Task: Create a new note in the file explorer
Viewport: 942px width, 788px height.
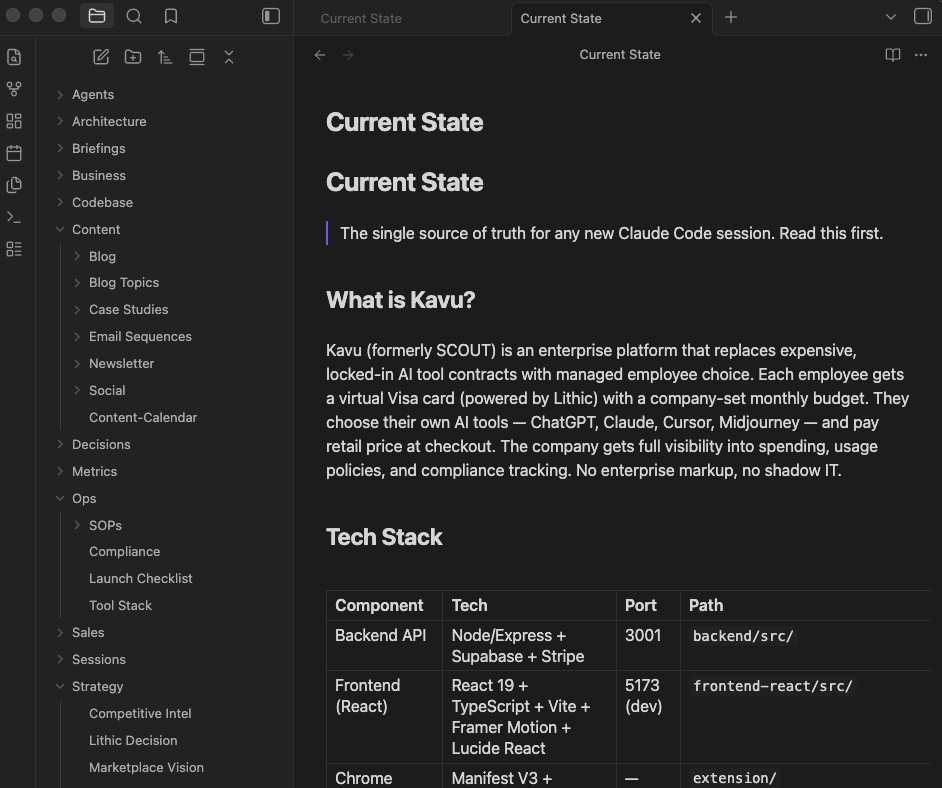Action: (101, 57)
